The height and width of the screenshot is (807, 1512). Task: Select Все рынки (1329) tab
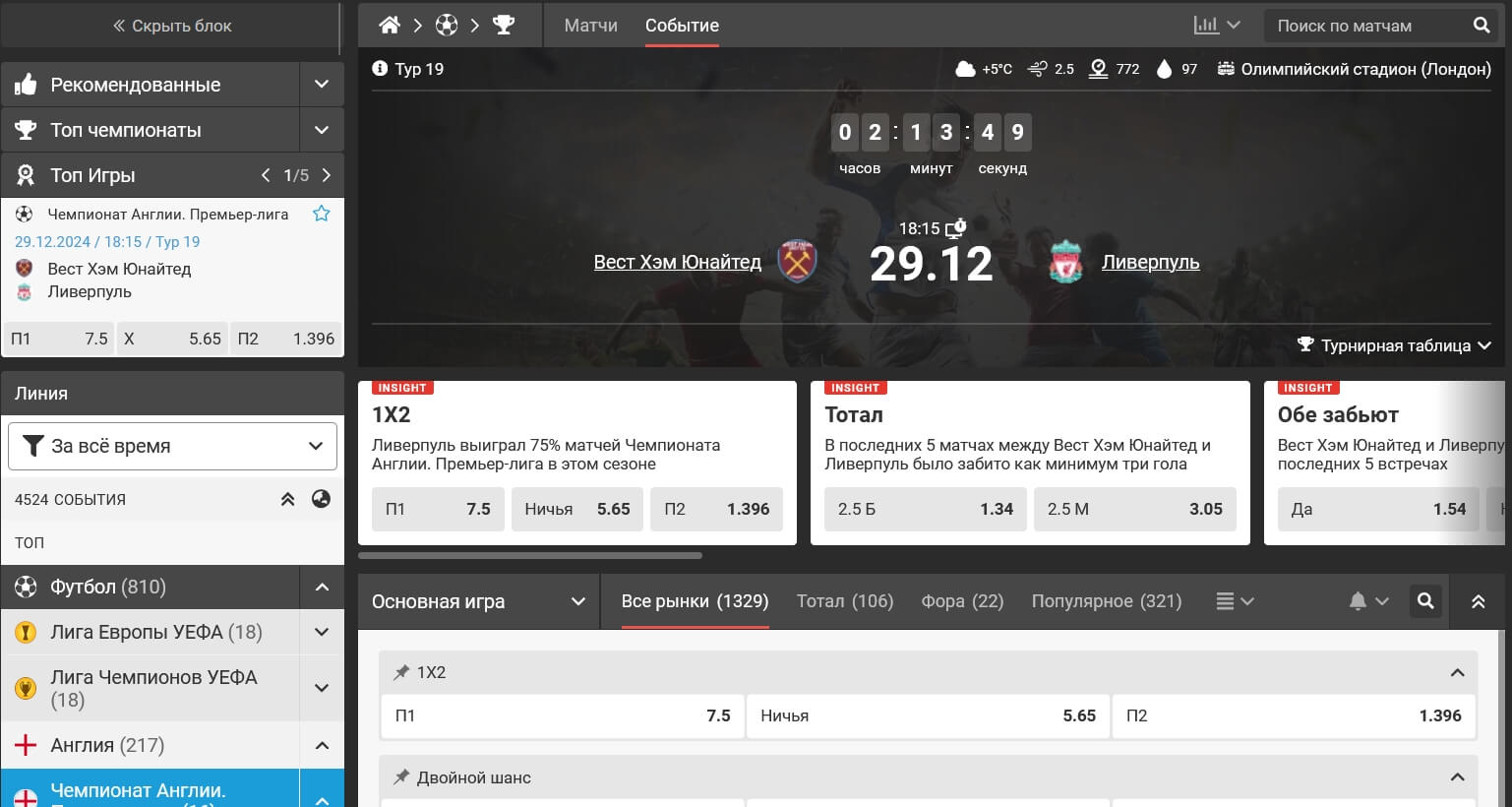click(695, 601)
